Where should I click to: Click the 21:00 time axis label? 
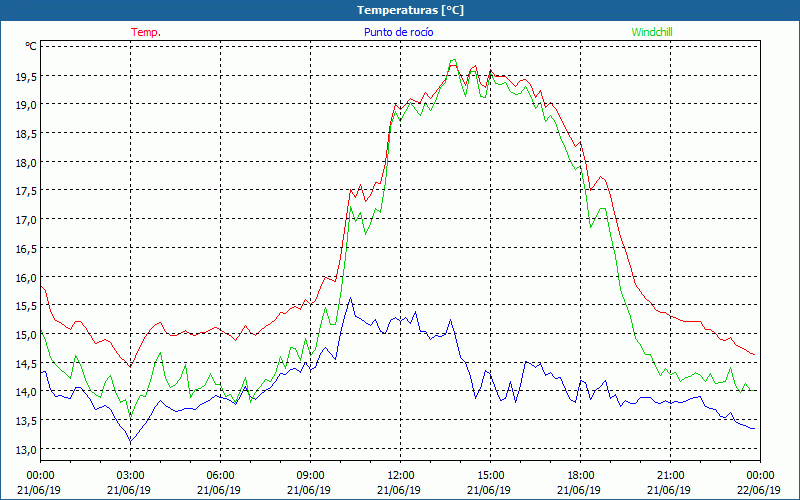(670, 476)
